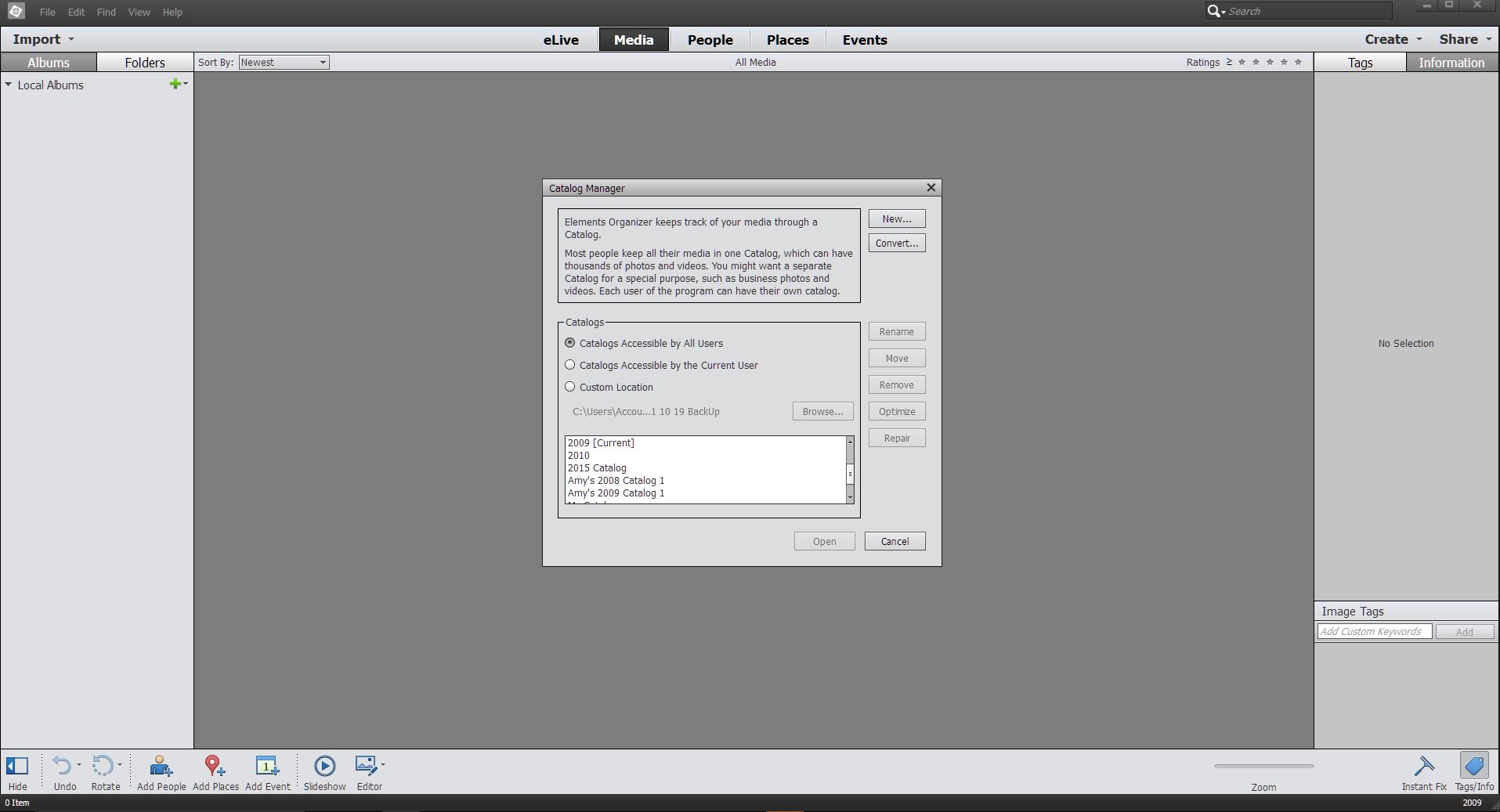The height and width of the screenshot is (812, 1500).
Task: Click the green add album plus icon
Action: tap(175, 84)
